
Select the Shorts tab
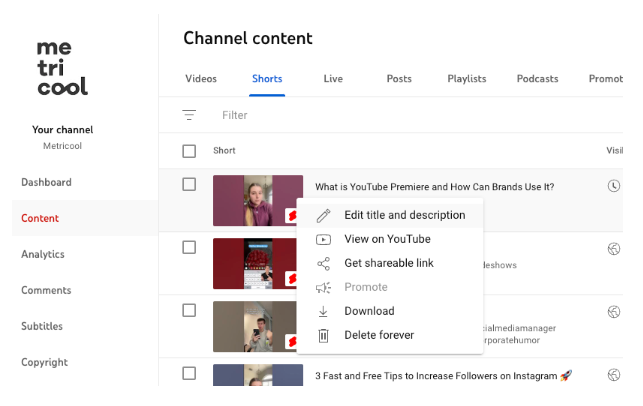click(267, 79)
